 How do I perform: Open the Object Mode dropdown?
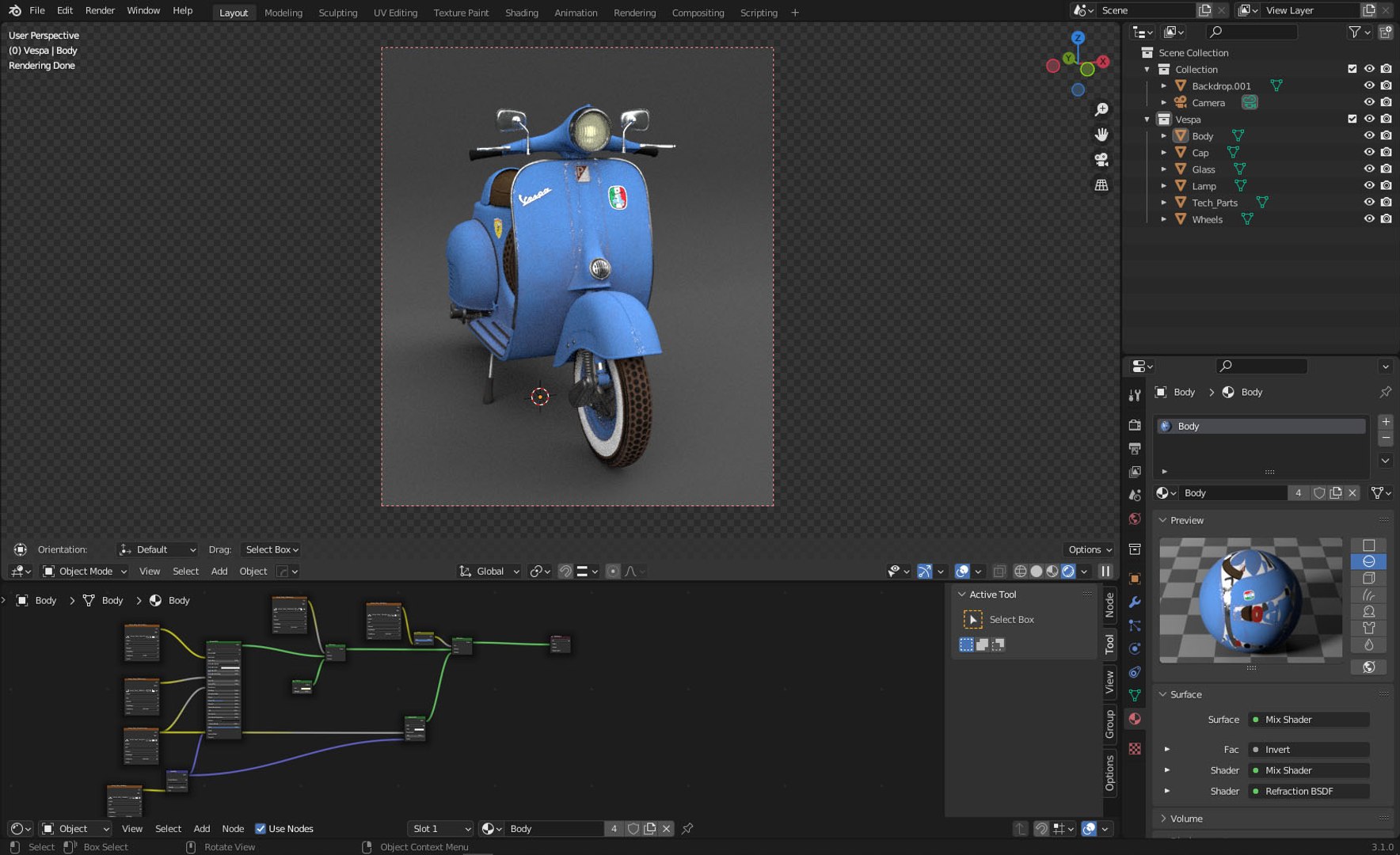85,572
